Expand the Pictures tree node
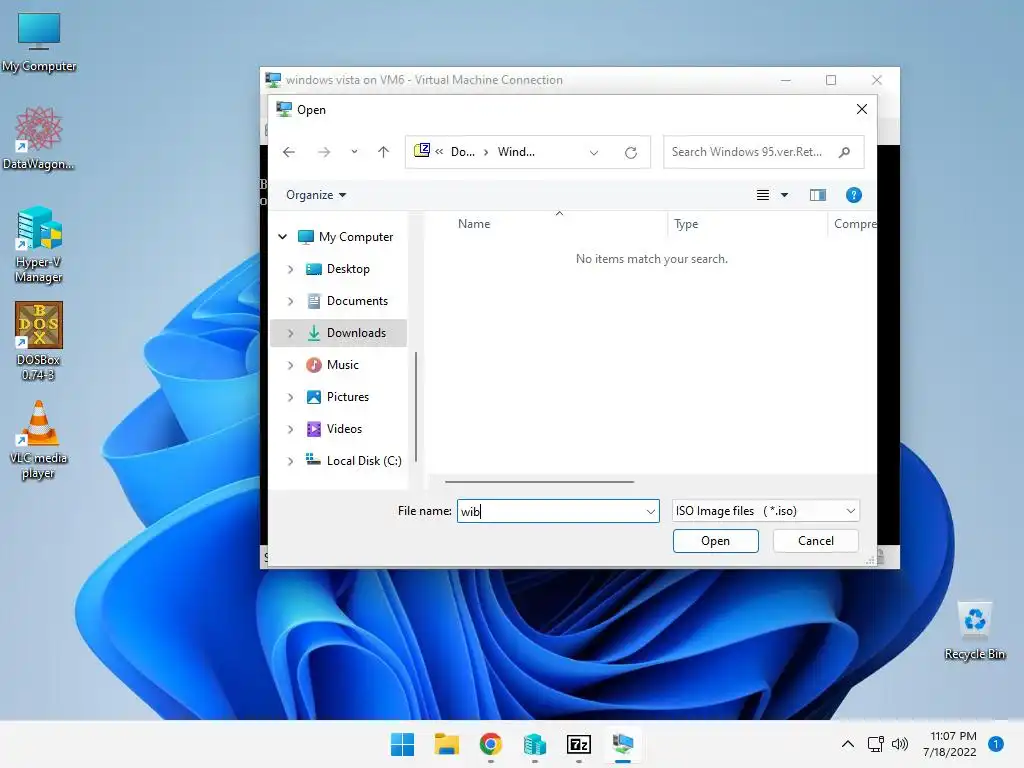Screen dimensions: 1024x768 (291, 397)
